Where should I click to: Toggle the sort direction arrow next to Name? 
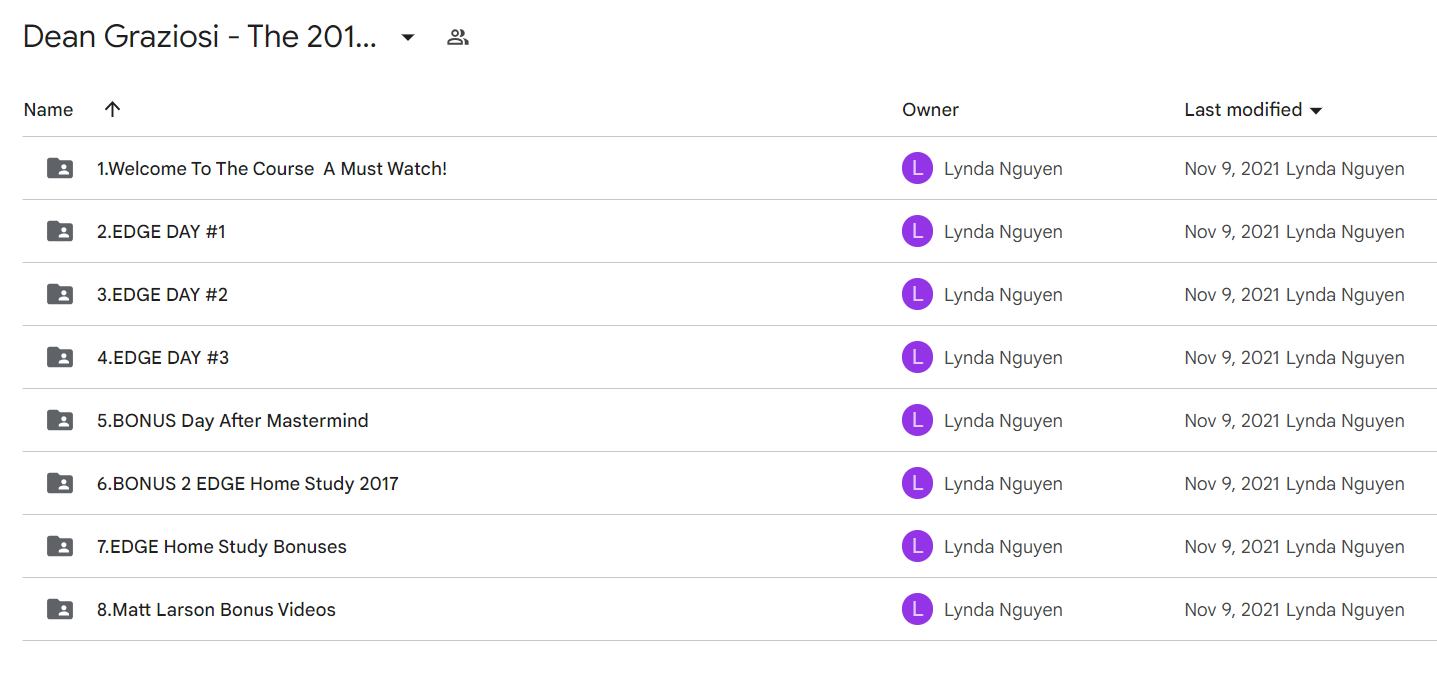coord(112,109)
